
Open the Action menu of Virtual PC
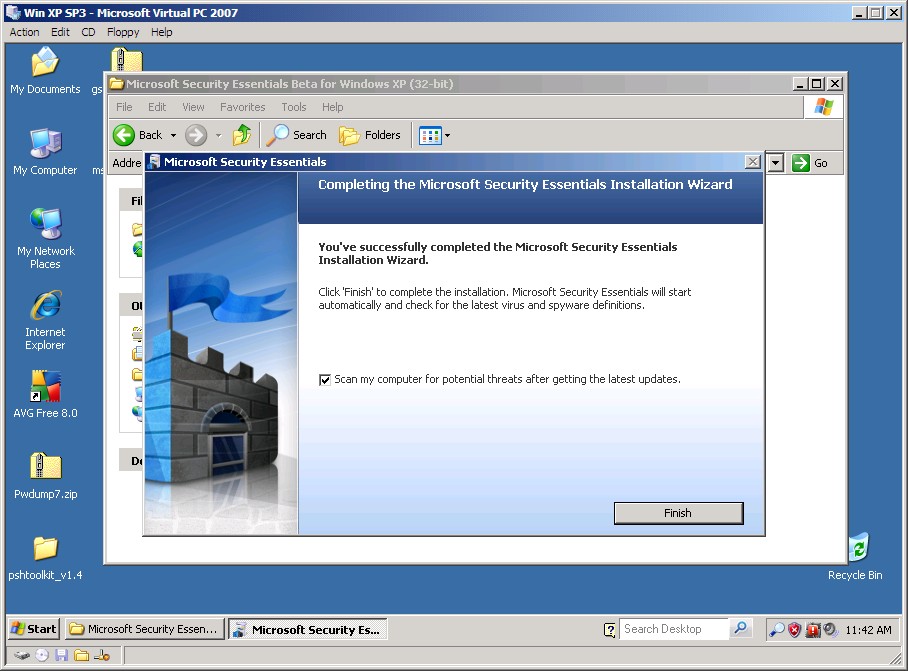click(24, 32)
